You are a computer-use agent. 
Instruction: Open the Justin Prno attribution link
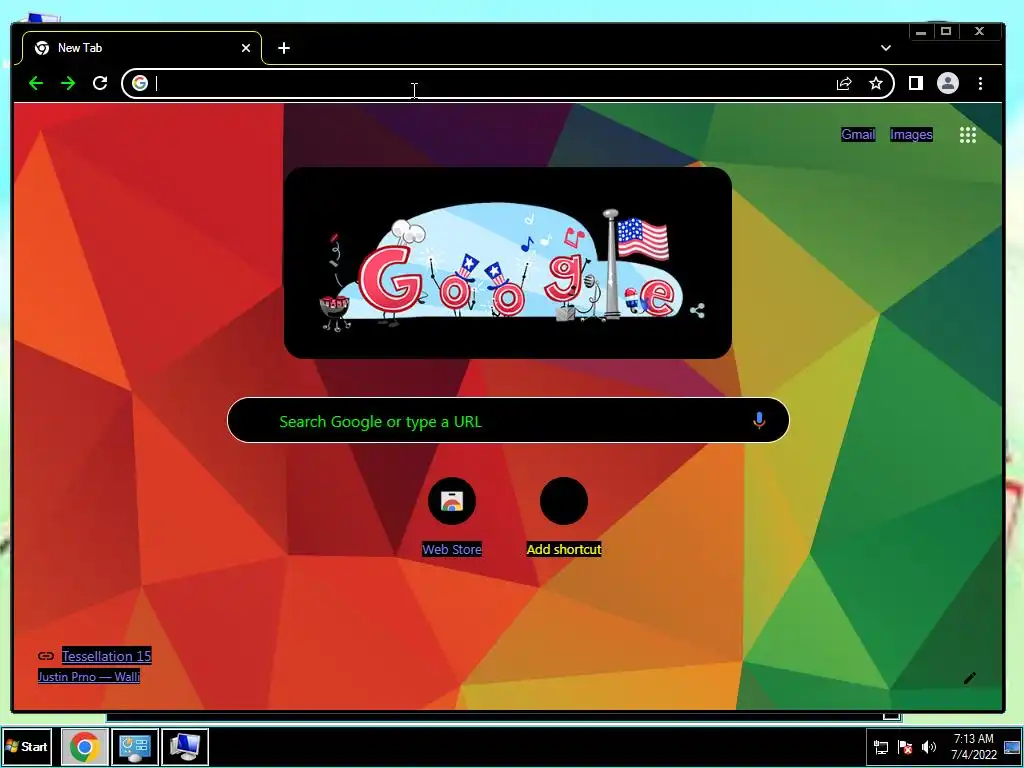point(89,677)
